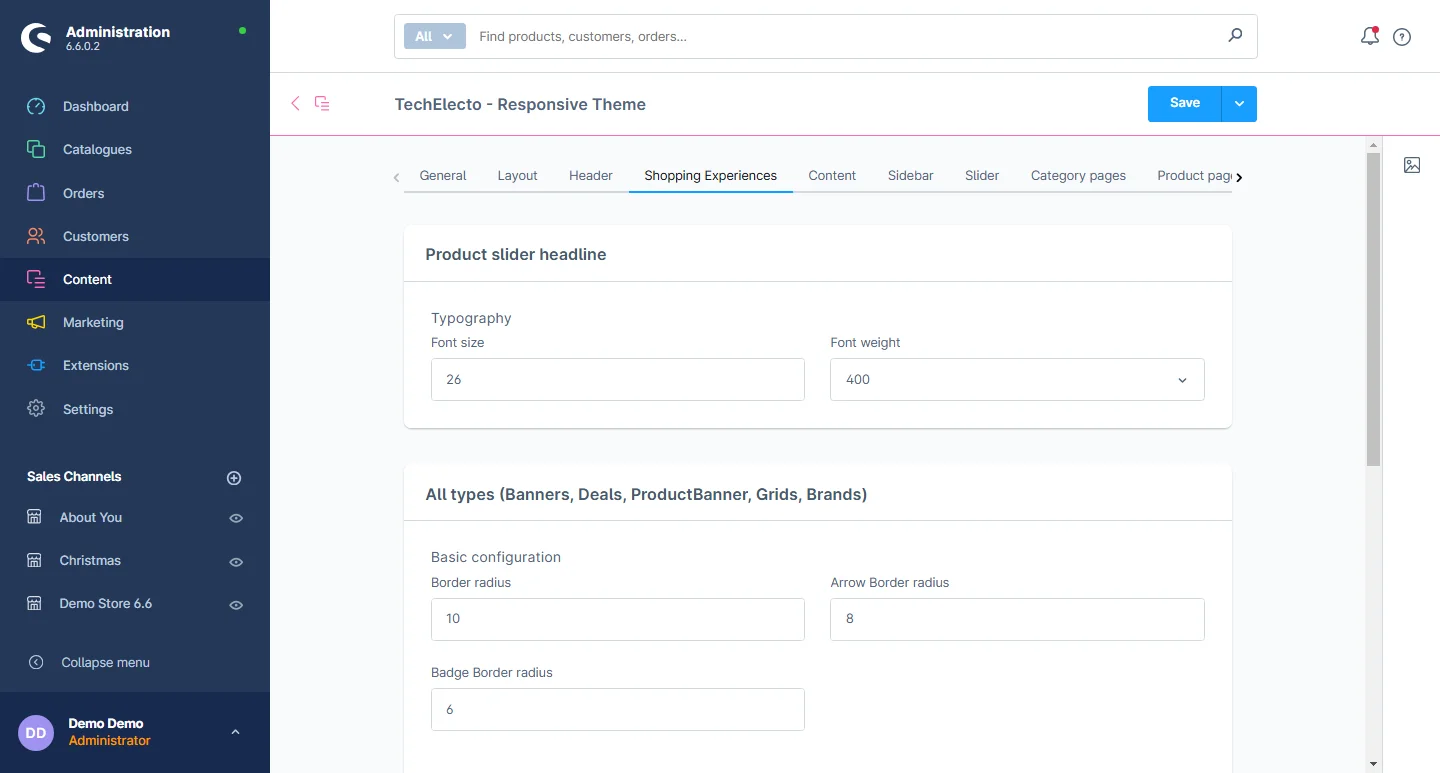Screen dimensions: 1440x773
Task: Go back using the pink arrow
Action: (x=295, y=103)
